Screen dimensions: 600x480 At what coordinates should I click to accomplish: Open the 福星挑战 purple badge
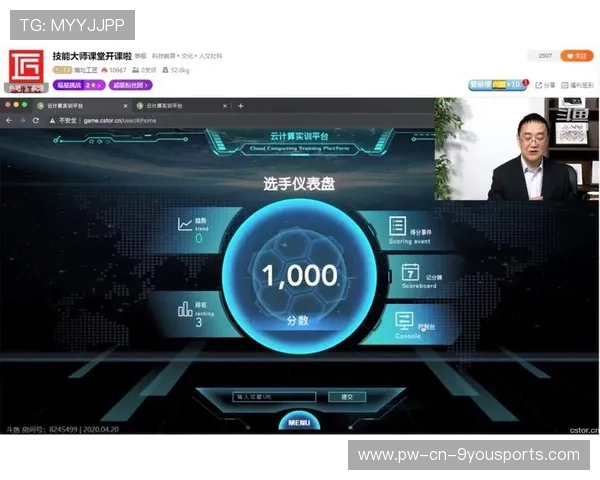79,85
